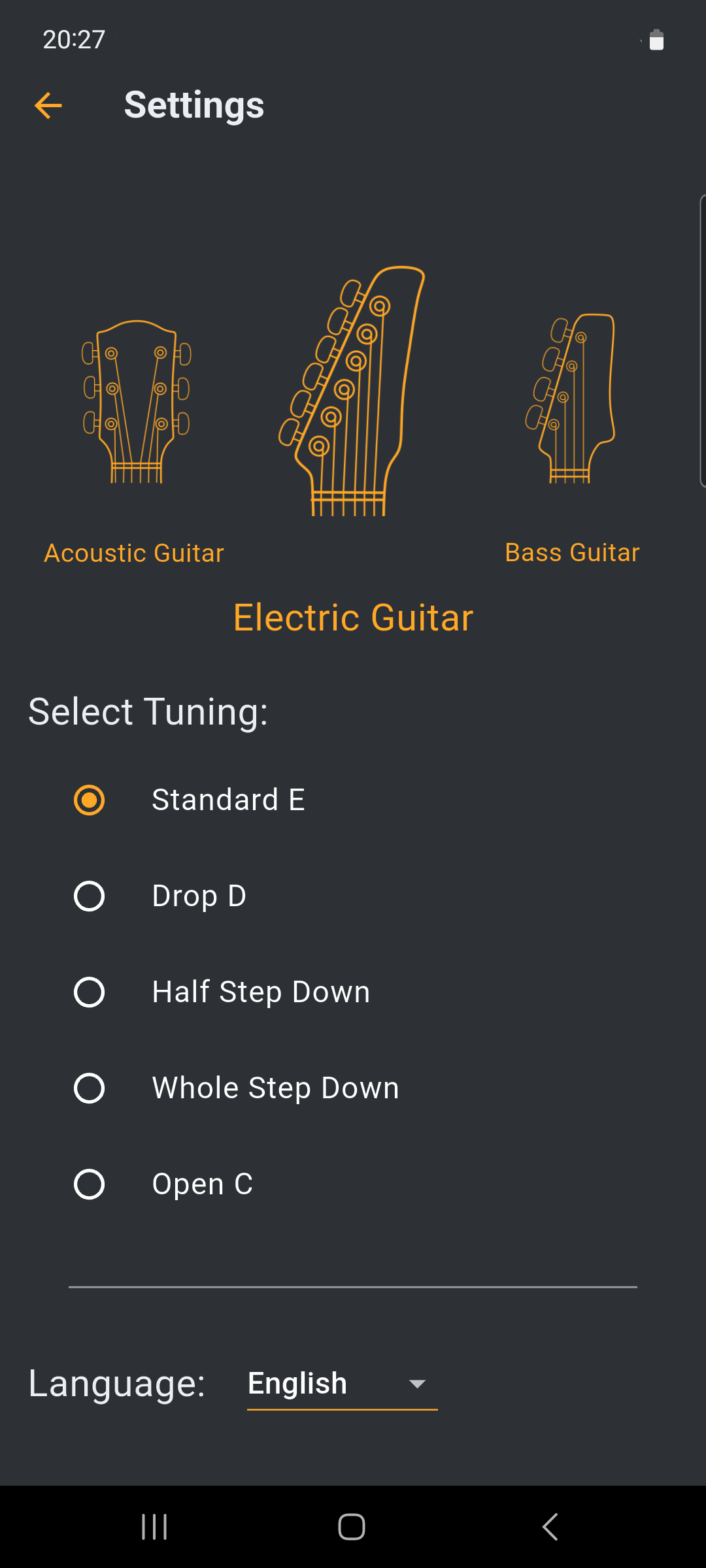Open the Language dropdown arrow
The height and width of the screenshot is (1568, 706).
(417, 1384)
